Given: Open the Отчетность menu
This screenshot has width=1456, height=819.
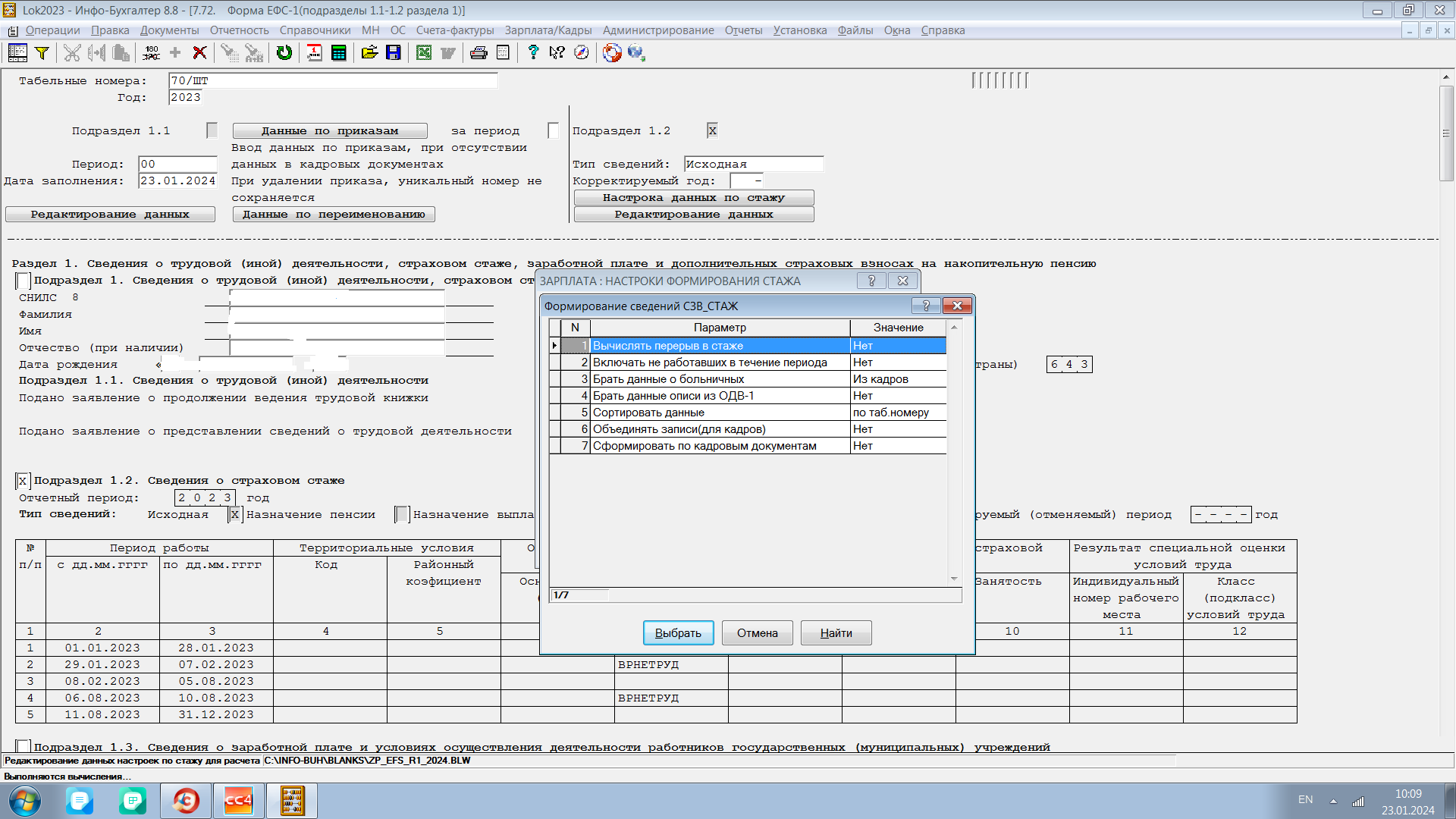Looking at the screenshot, I should (x=240, y=30).
